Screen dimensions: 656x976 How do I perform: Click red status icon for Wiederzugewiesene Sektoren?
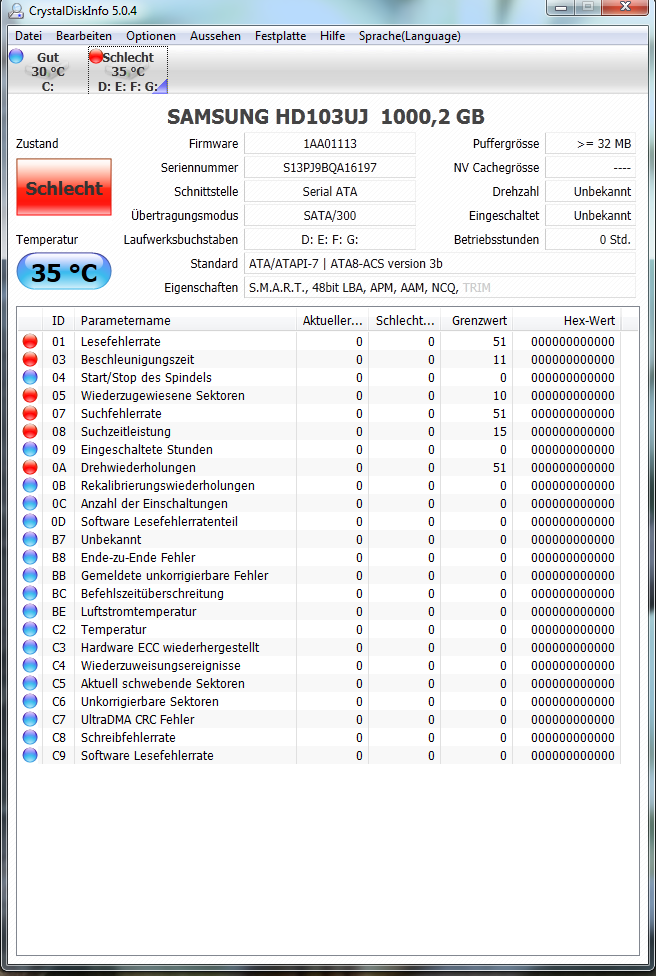tap(30, 395)
